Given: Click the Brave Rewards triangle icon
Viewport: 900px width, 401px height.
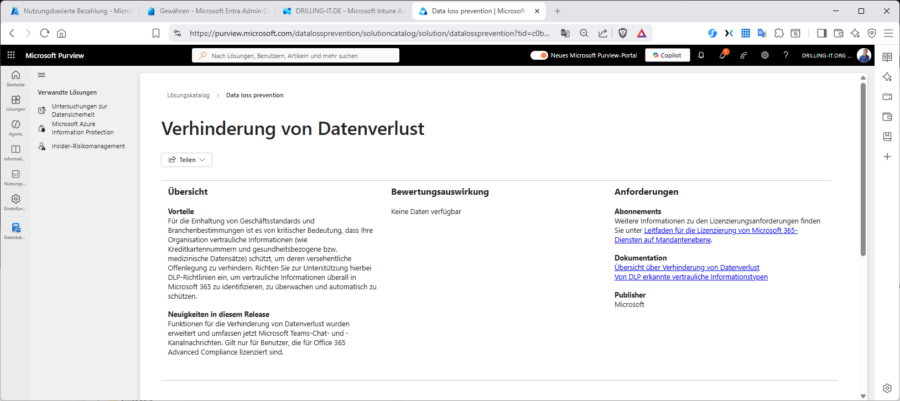Looking at the screenshot, I should click(641, 33).
